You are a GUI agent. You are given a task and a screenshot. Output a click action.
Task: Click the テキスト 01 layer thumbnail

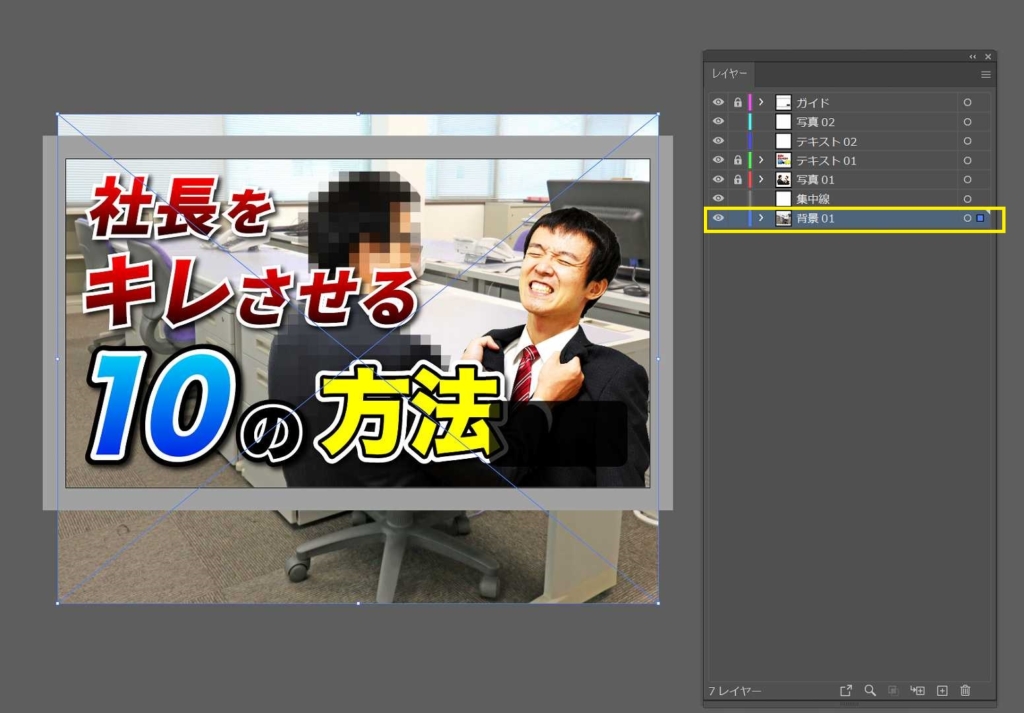coord(783,160)
